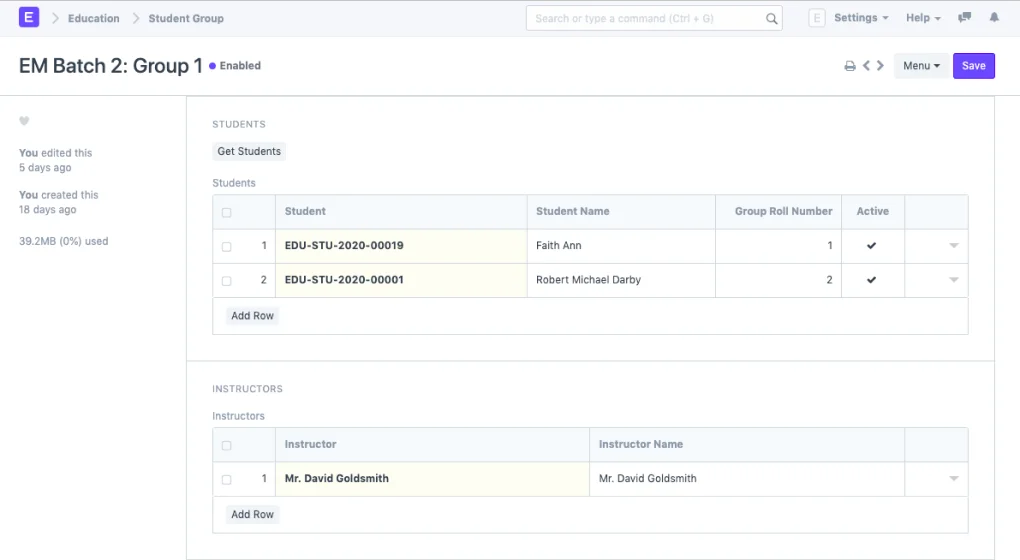Edit student EDU-STU-2020-00019 cell
This screenshot has width=1020, height=560.
click(401, 246)
